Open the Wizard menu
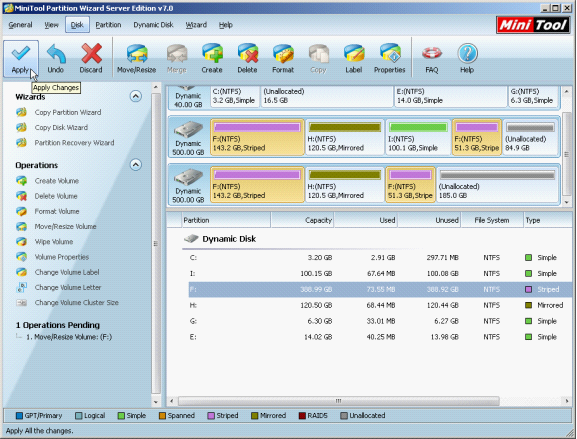Image resolution: width=577 pixels, height=439 pixels. (x=196, y=25)
